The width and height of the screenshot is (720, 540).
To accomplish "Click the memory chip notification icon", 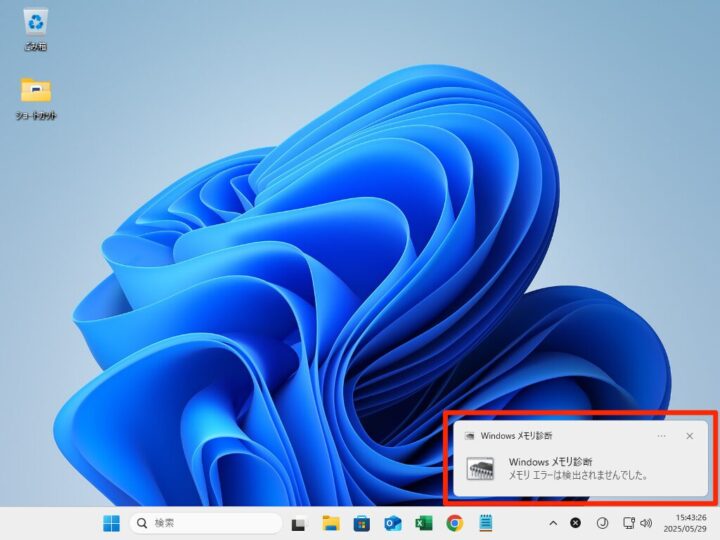I will click(x=480, y=469).
